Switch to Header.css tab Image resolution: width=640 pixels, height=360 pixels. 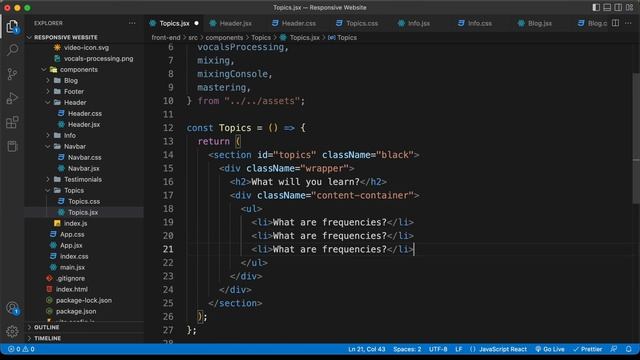click(x=298, y=23)
